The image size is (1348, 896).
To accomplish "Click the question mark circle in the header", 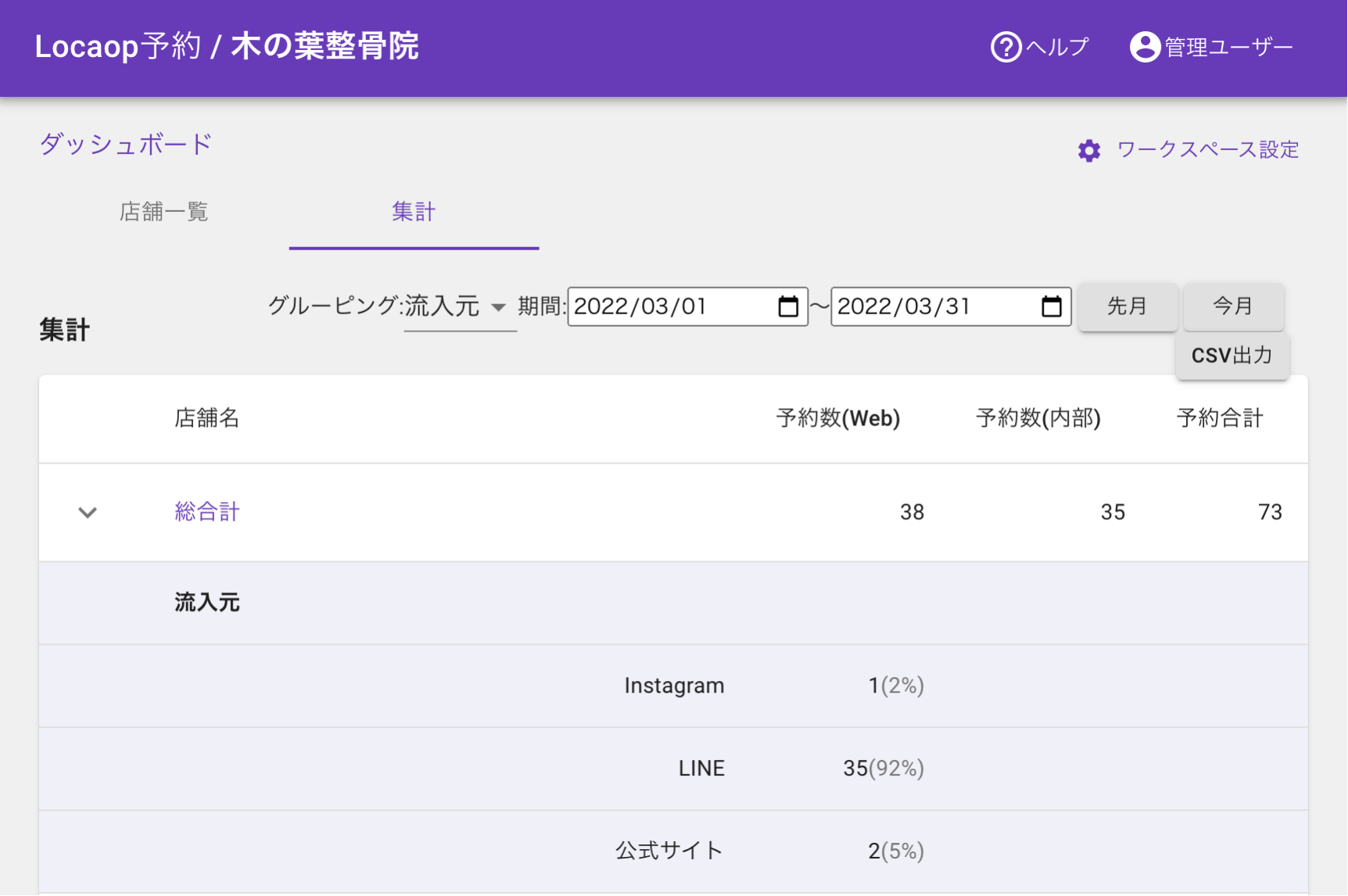I will click(1005, 47).
